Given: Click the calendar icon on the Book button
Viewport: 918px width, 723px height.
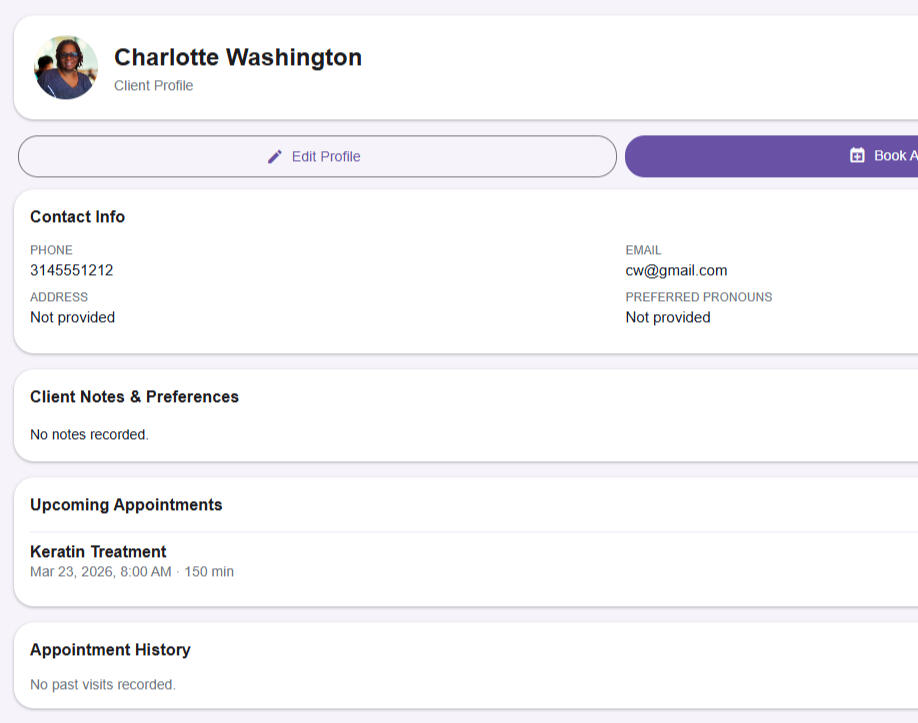Looking at the screenshot, I should [857, 155].
